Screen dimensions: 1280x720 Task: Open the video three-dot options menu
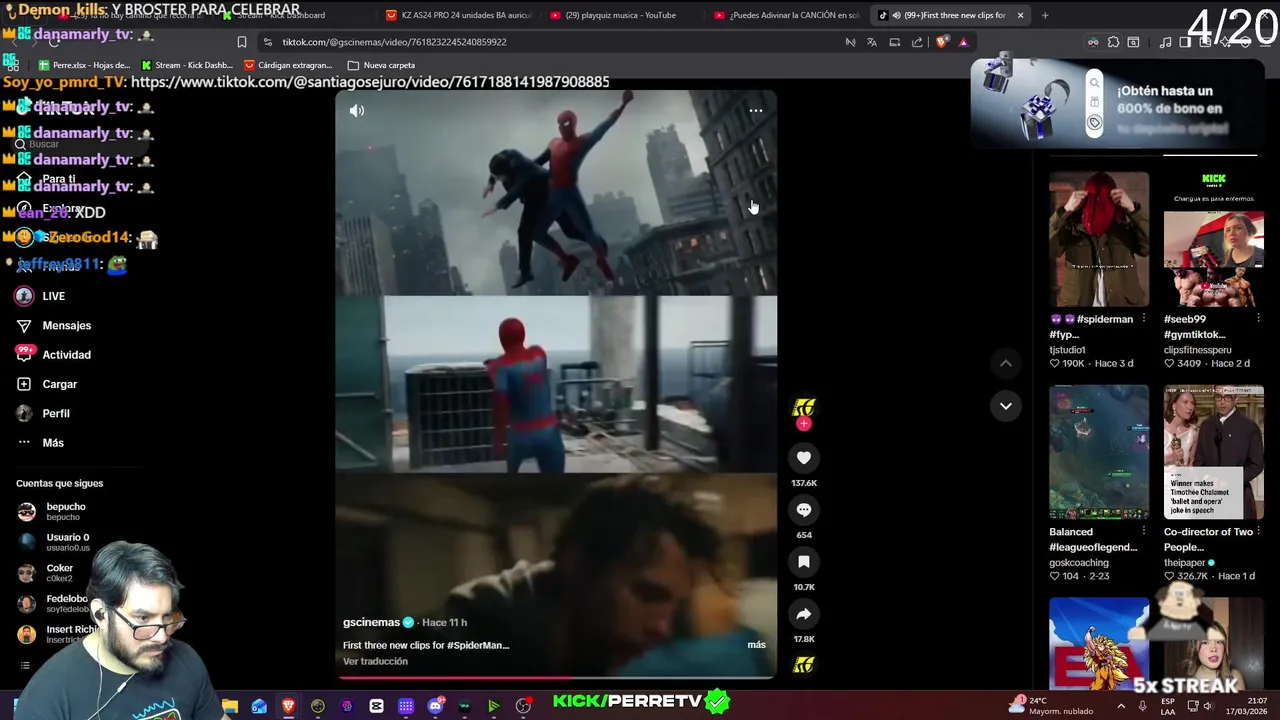click(x=756, y=111)
